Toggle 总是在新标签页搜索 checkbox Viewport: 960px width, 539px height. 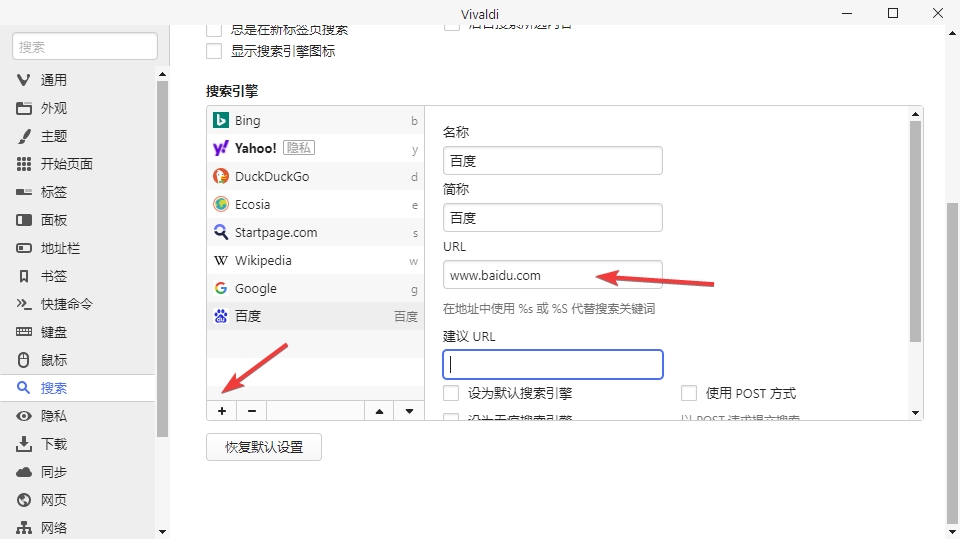pyautogui.click(x=214, y=31)
